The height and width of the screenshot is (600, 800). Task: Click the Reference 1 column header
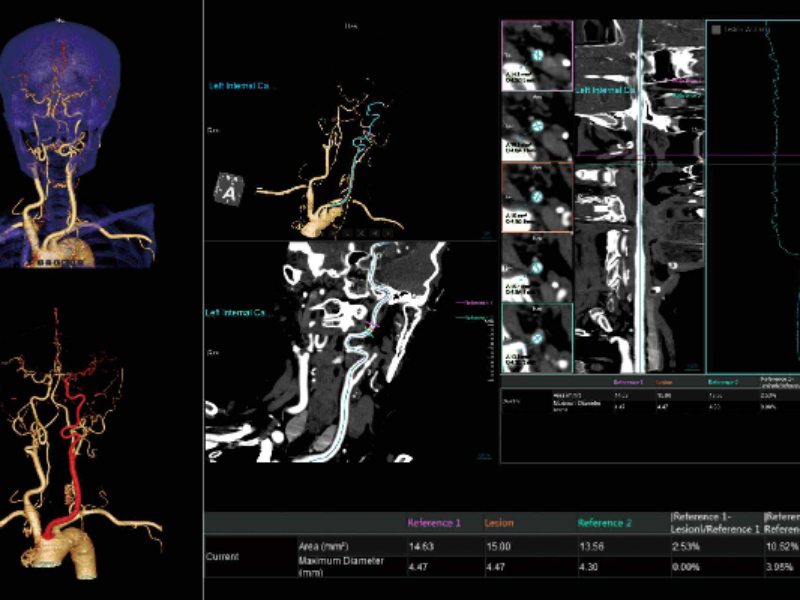pyautogui.click(x=435, y=523)
